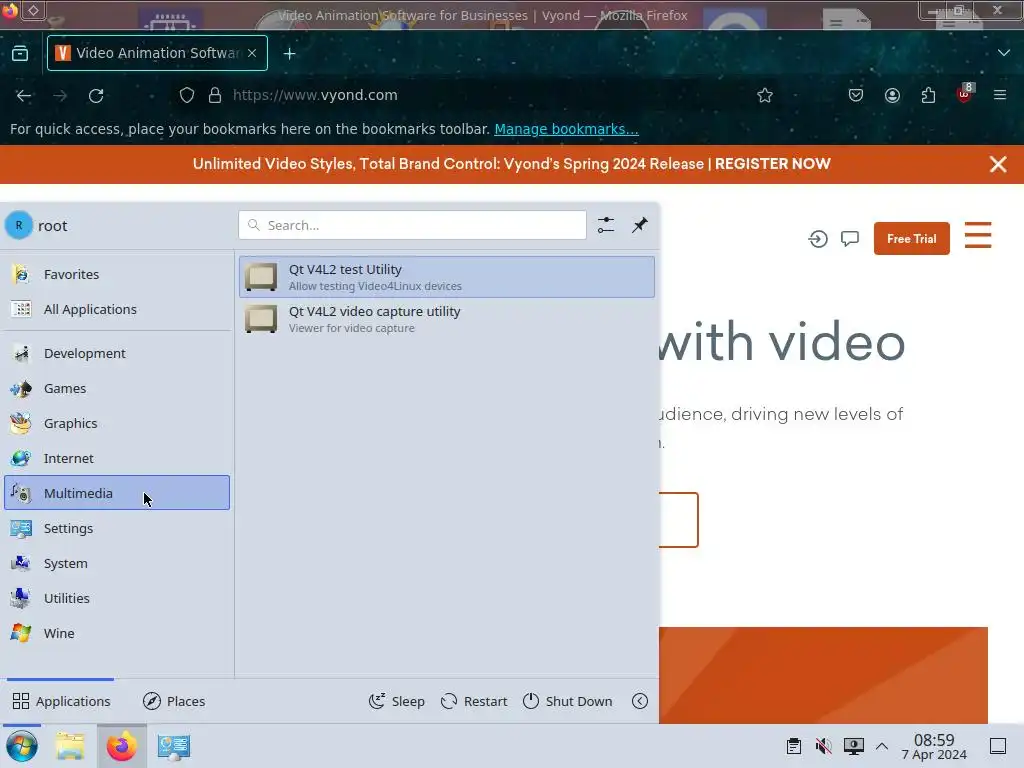This screenshot has width=1024, height=768.
Task: Click the Sleep button
Action: (x=396, y=701)
